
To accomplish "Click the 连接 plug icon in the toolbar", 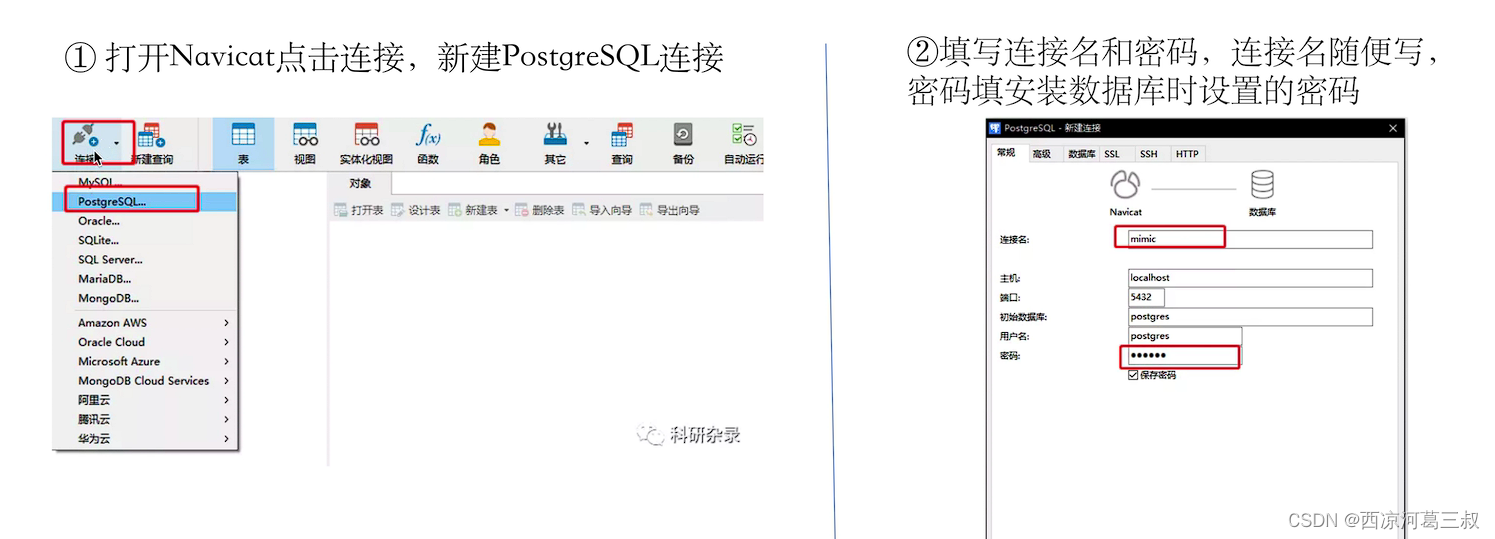I will point(86,137).
